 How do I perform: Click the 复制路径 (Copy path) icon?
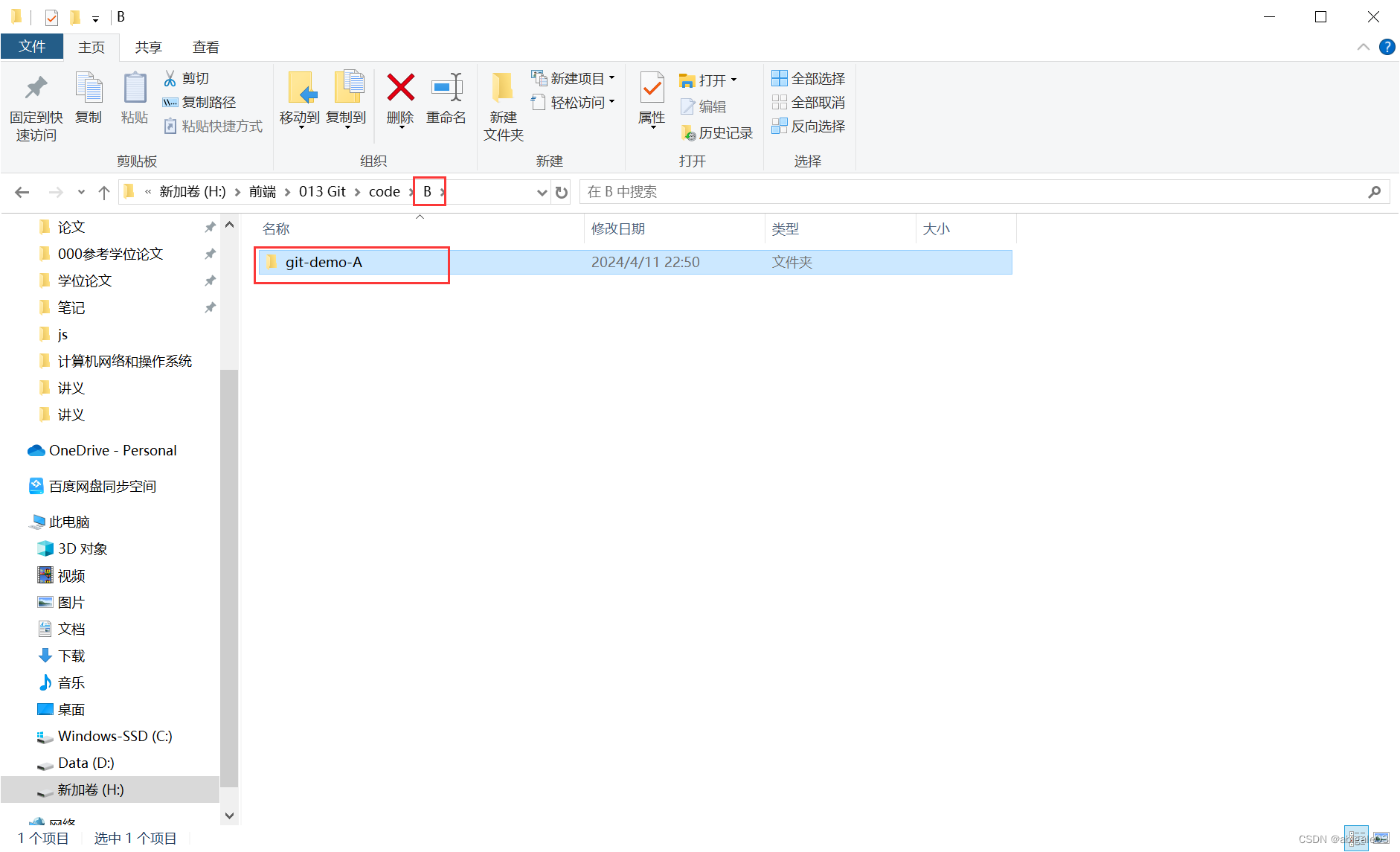170,102
